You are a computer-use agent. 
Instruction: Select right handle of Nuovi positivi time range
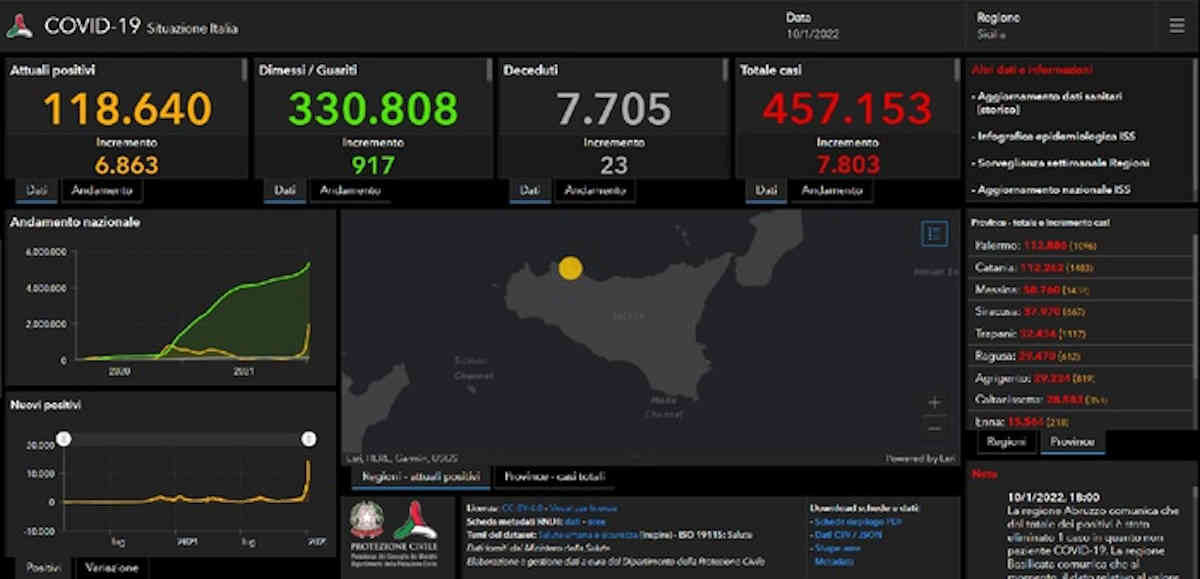pyautogui.click(x=309, y=439)
